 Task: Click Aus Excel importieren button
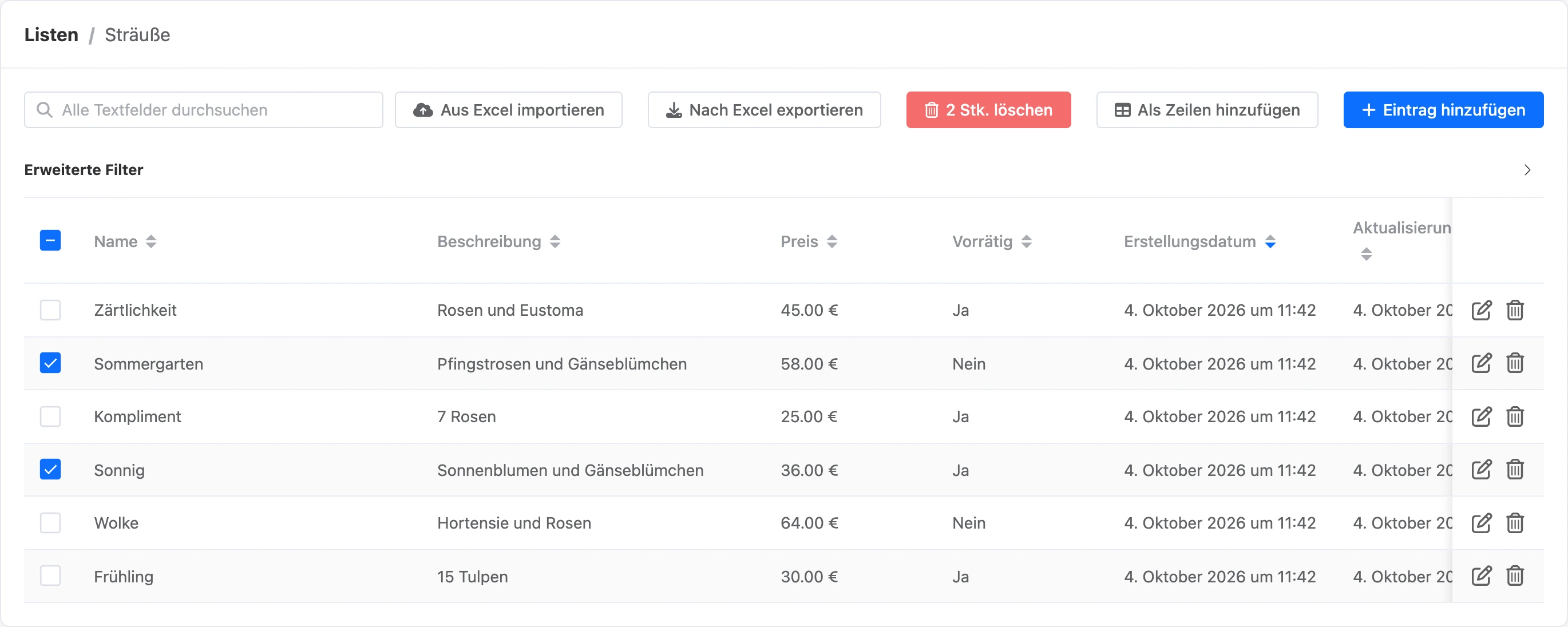[508, 110]
